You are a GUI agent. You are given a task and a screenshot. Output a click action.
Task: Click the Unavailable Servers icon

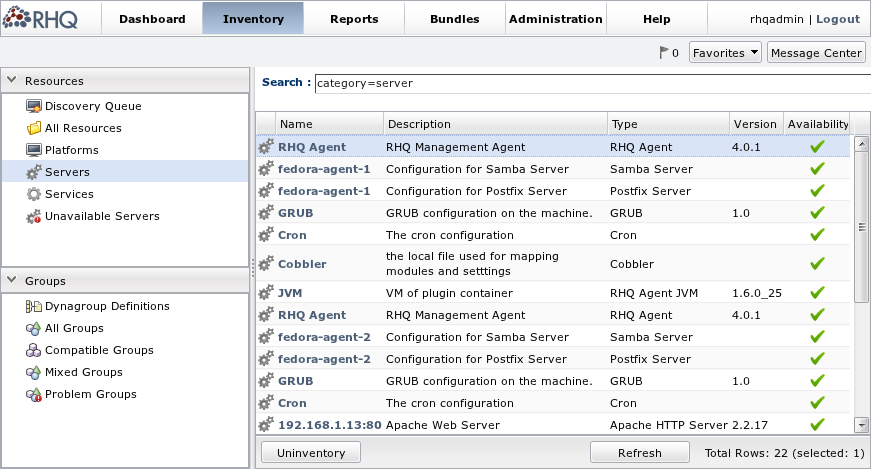(x=34, y=216)
